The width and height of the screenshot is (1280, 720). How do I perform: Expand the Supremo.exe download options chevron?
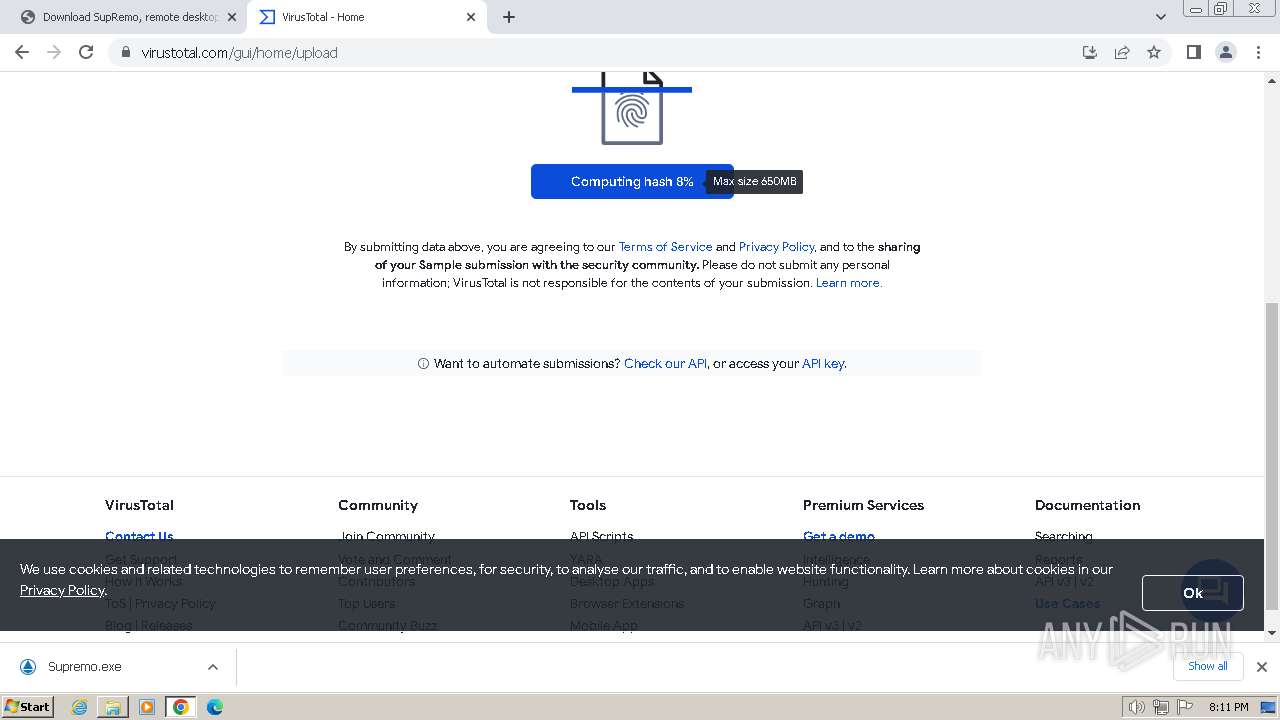[x=213, y=667]
